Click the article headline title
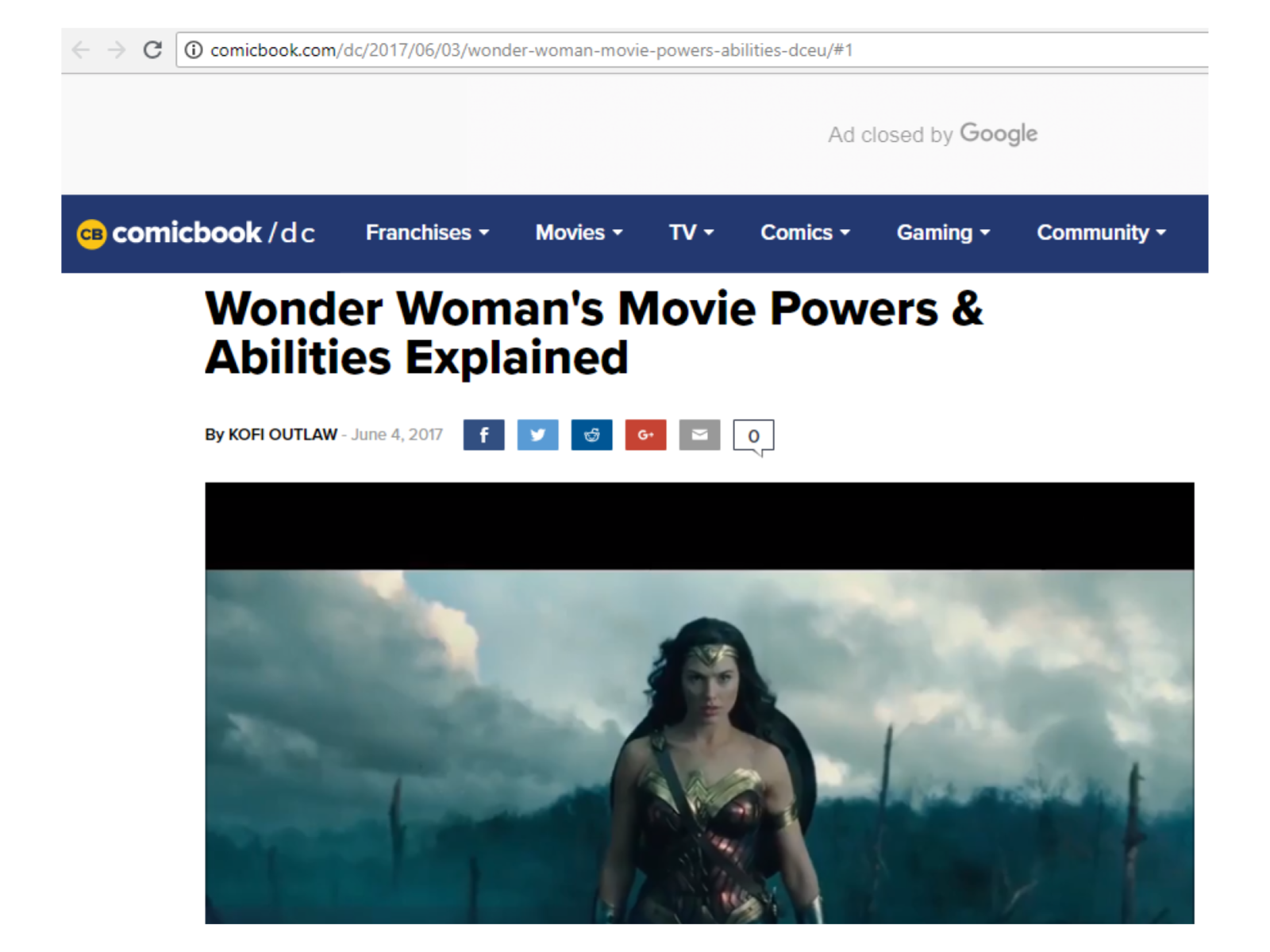 593,332
